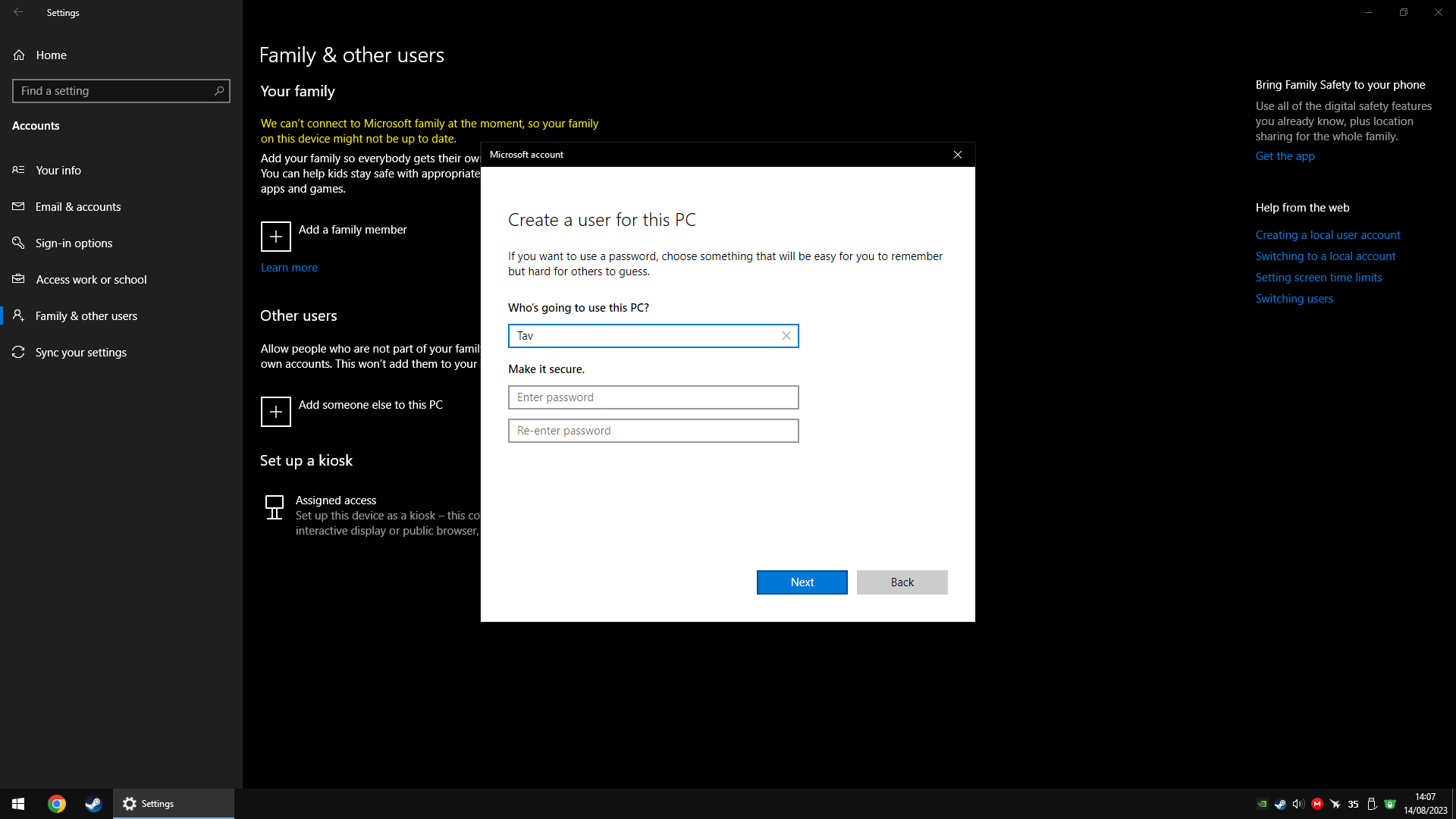Go to Sign-in options page
Image resolution: width=1456 pixels, height=819 pixels.
click(74, 243)
